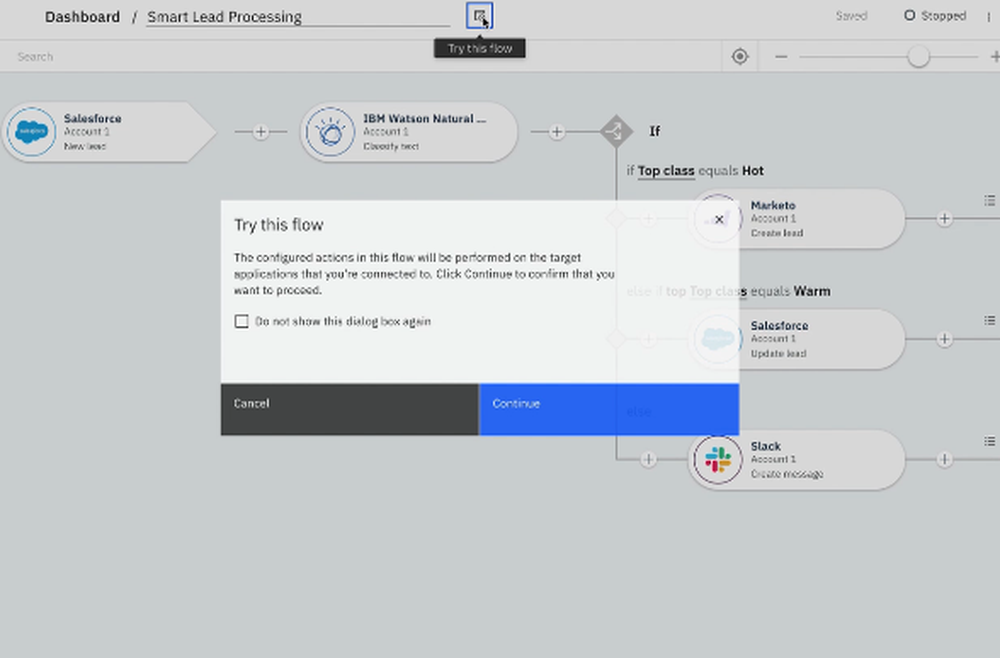Click the 'Saved' status text

click(x=851, y=16)
